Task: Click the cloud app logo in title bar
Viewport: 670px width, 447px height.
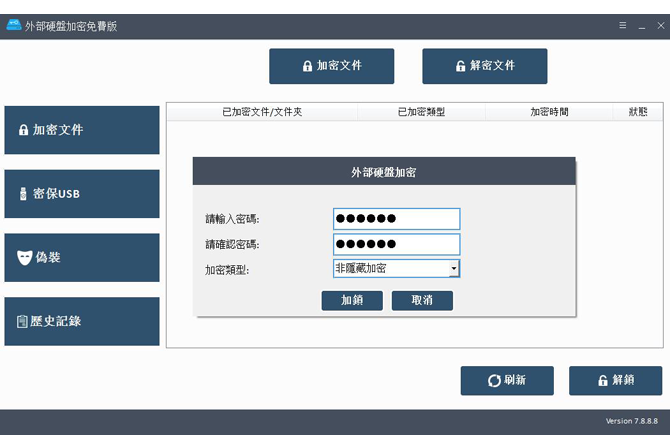Action: point(13,26)
